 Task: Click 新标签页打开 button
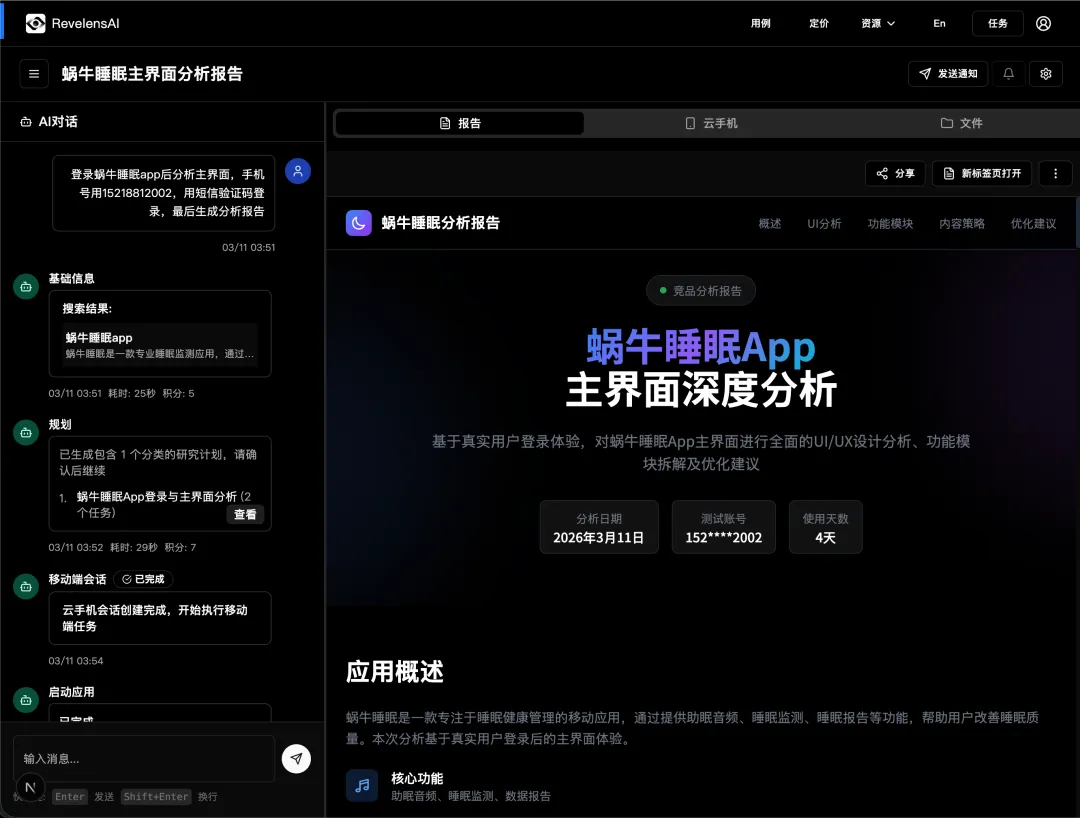[x=982, y=174]
